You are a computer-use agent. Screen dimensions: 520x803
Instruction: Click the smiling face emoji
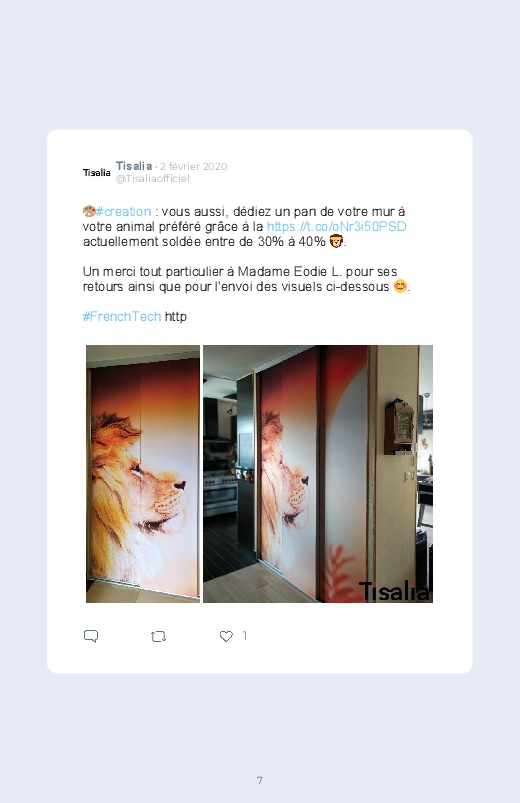tap(400, 286)
